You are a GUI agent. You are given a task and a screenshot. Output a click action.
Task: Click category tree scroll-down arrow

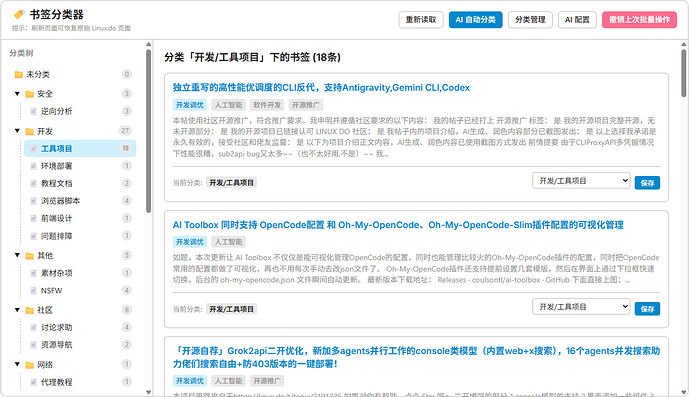149,392
